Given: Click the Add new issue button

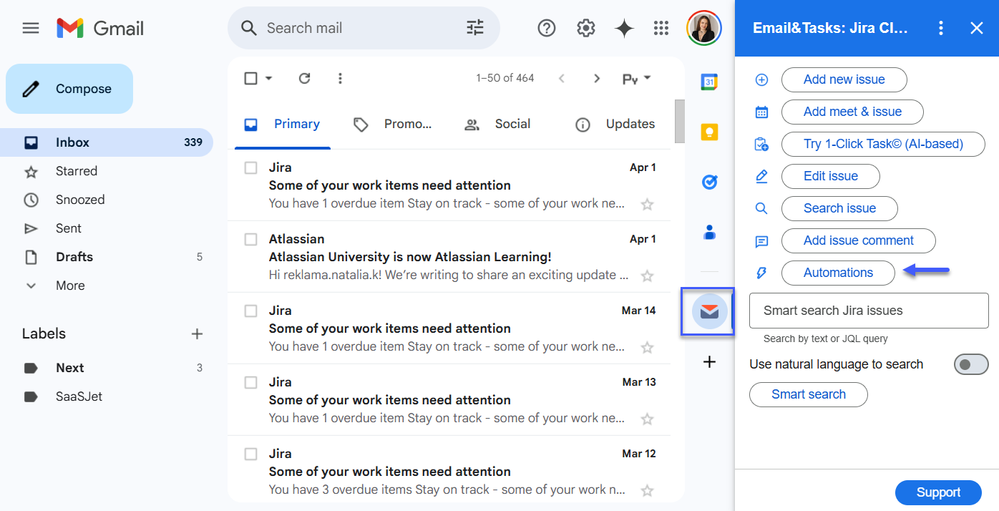Looking at the screenshot, I should (844, 80).
